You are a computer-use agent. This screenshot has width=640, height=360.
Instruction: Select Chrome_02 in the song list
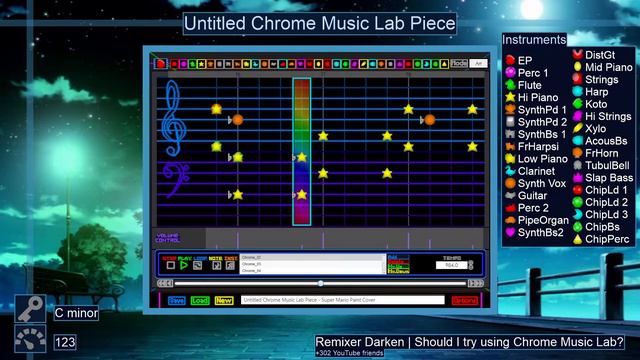pyautogui.click(x=311, y=258)
